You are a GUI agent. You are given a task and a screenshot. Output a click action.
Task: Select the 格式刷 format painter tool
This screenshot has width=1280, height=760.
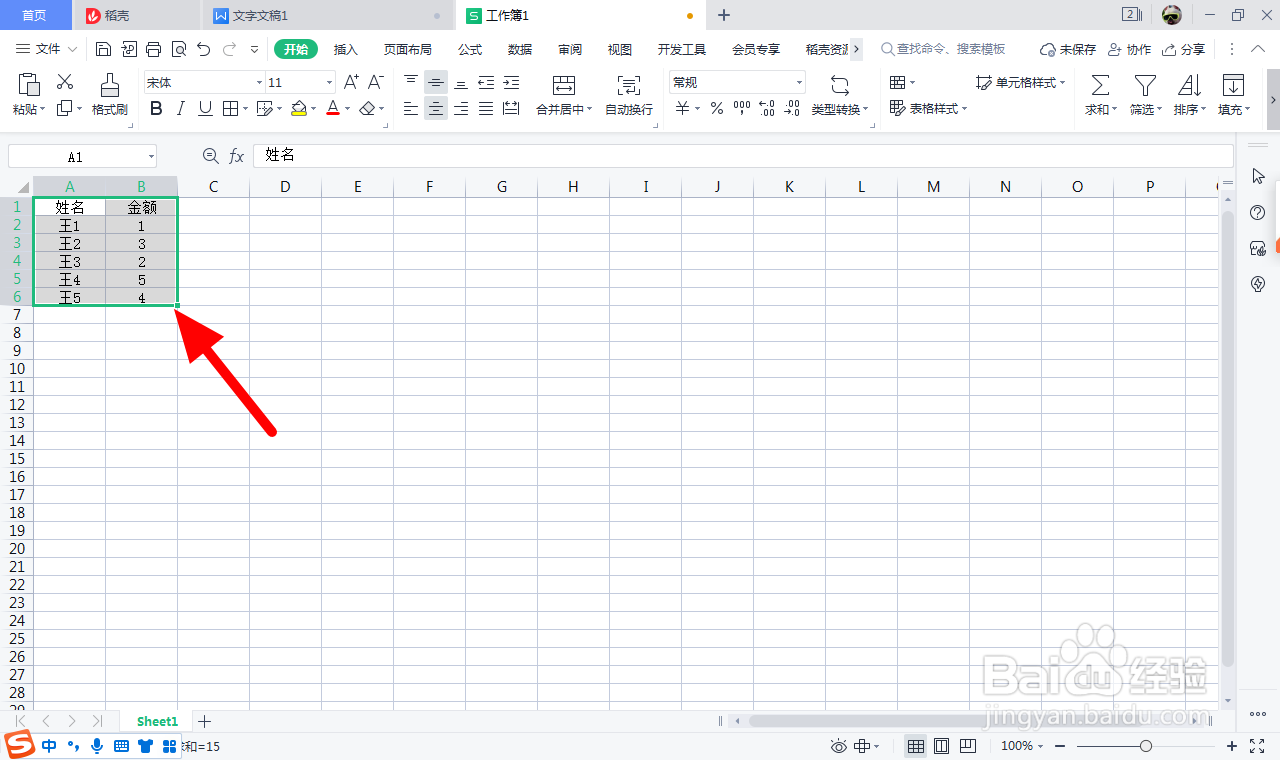pos(110,95)
